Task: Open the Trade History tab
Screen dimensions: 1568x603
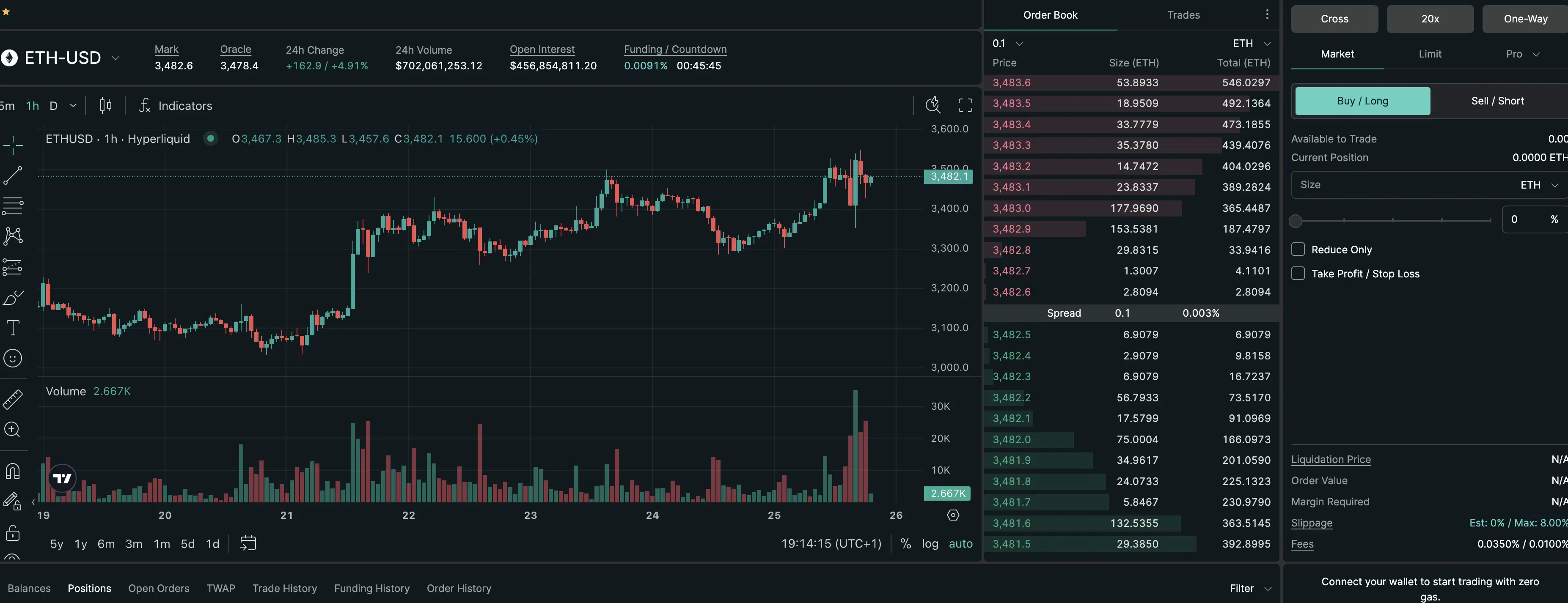Action: 284,588
